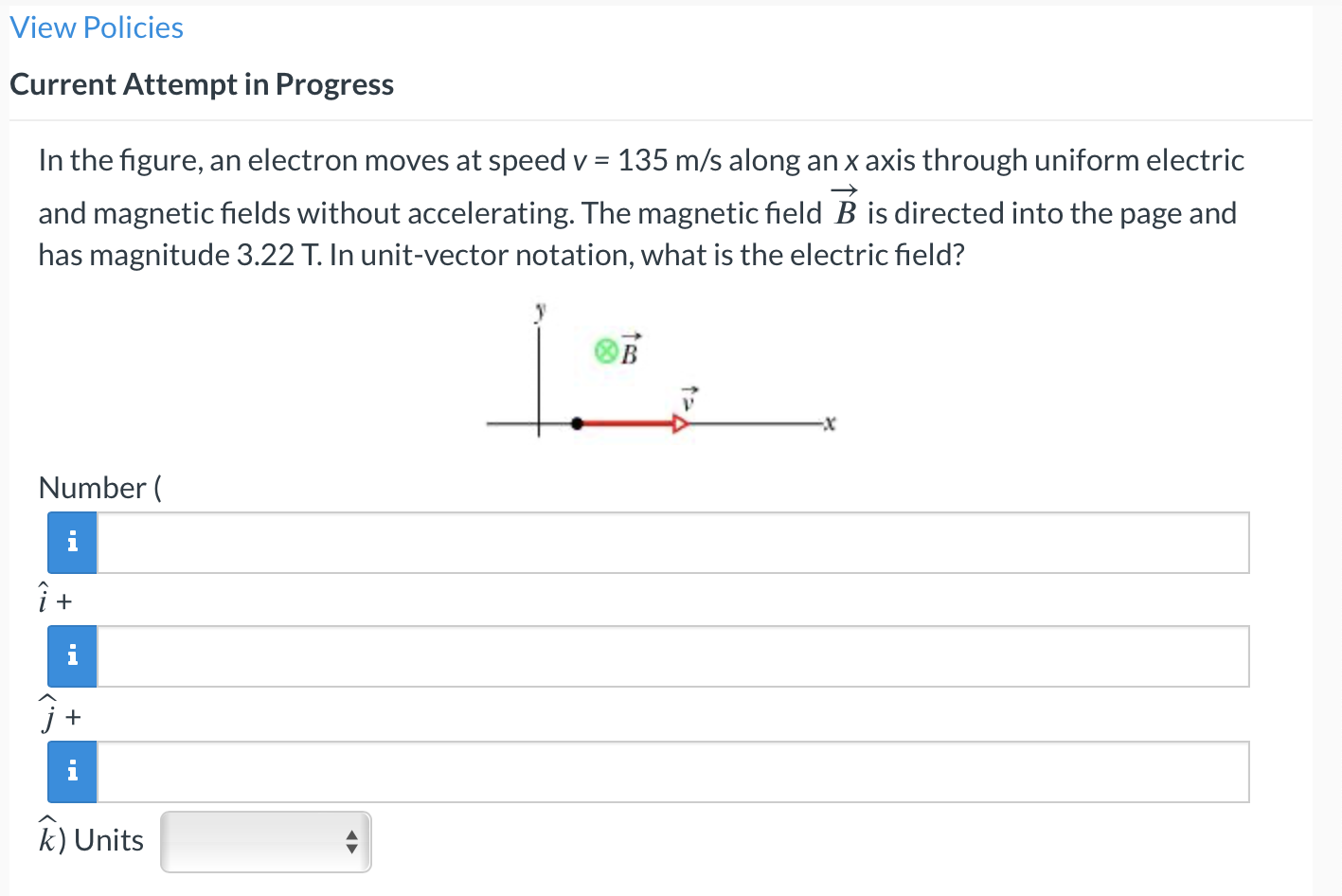This screenshot has width=1342, height=896.
Task: Select the i-hat component input field
Action: pos(663,542)
